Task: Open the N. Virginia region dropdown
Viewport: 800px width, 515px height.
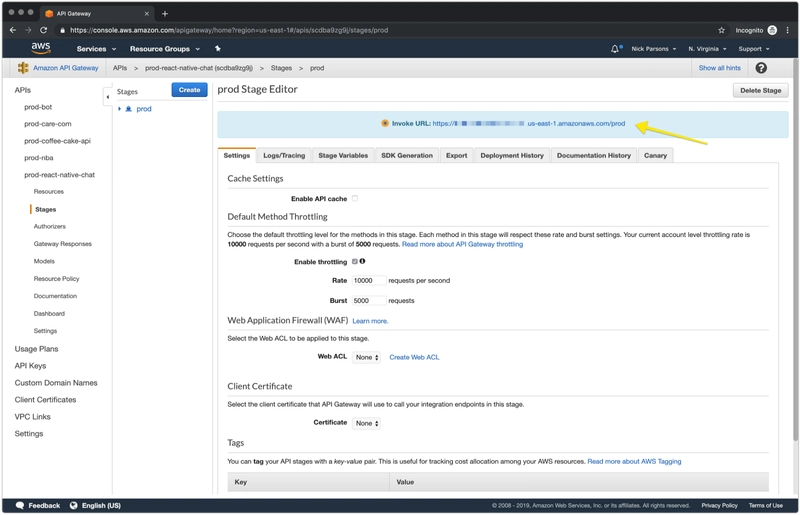Action: [x=707, y=49]
